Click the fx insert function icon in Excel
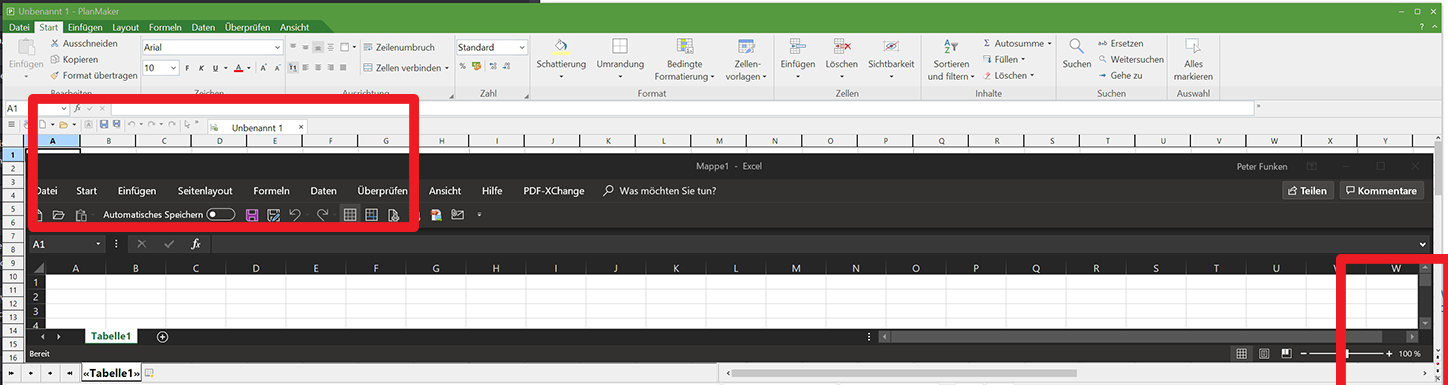 pyautogui.click(x=196, y=244)
